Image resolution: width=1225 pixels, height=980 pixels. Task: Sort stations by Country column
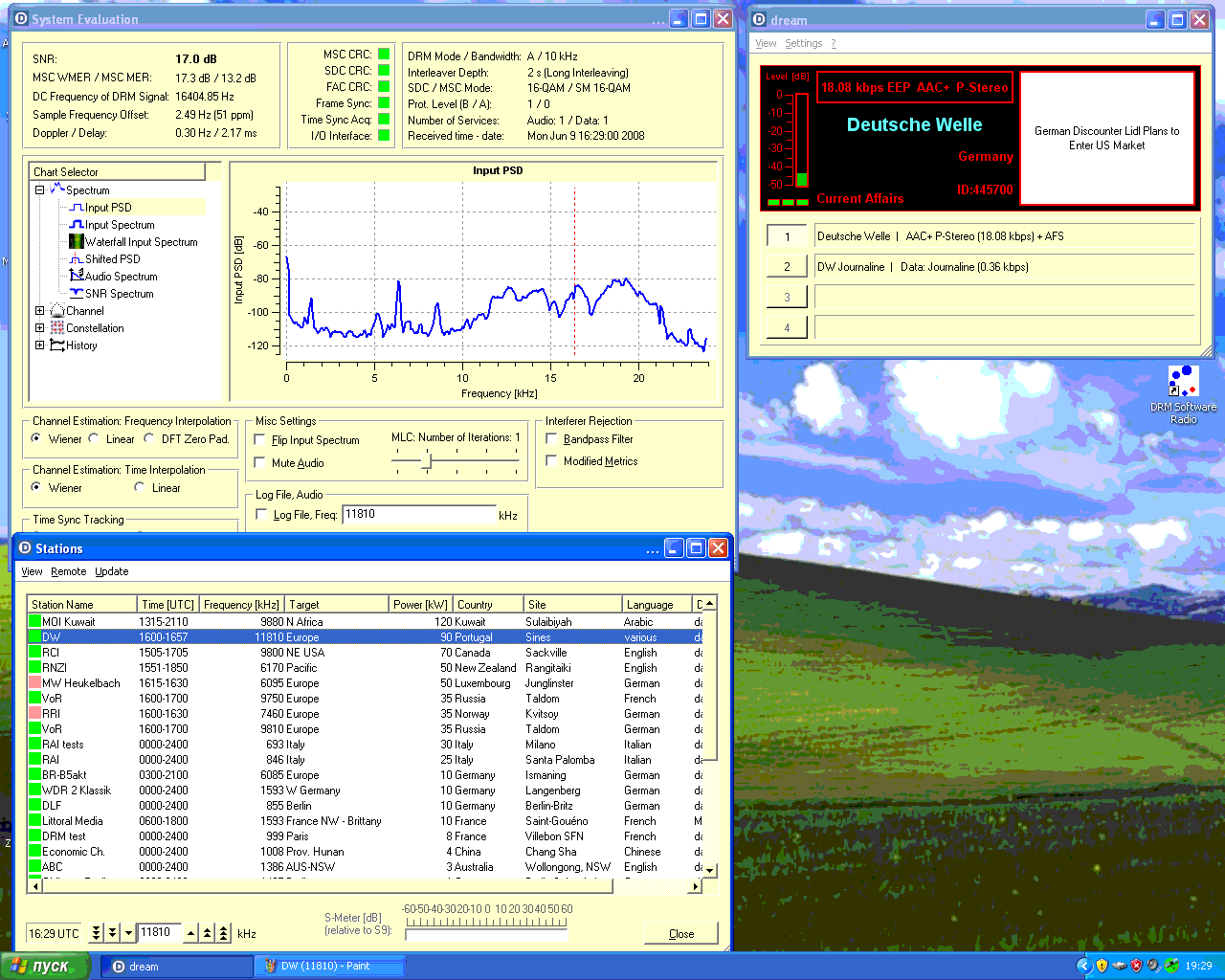(488, 604)
